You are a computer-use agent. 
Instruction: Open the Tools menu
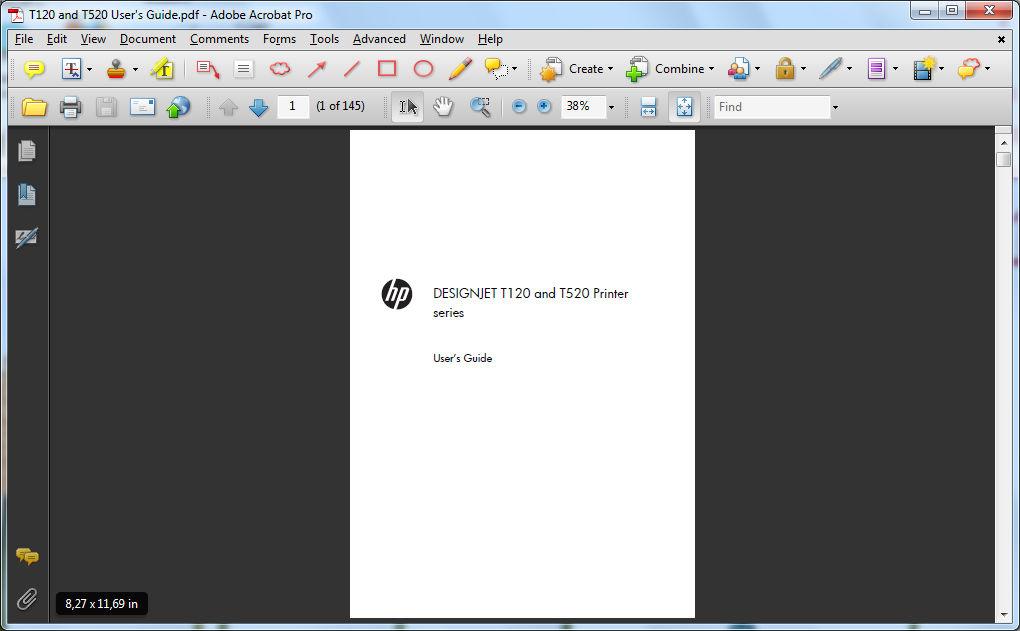(324, 39)
